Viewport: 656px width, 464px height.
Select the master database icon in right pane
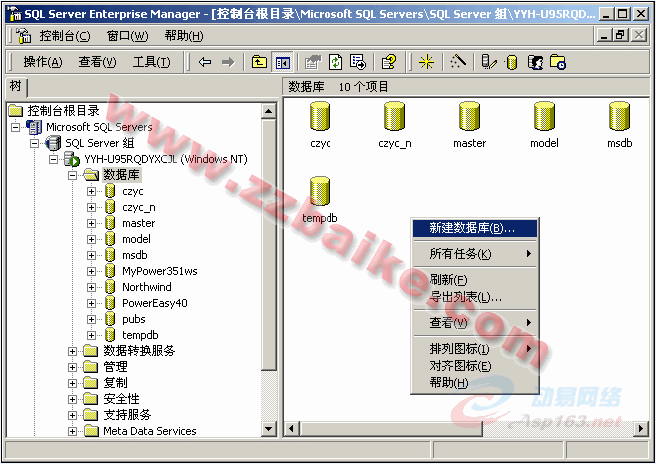[x=469, y=116]
